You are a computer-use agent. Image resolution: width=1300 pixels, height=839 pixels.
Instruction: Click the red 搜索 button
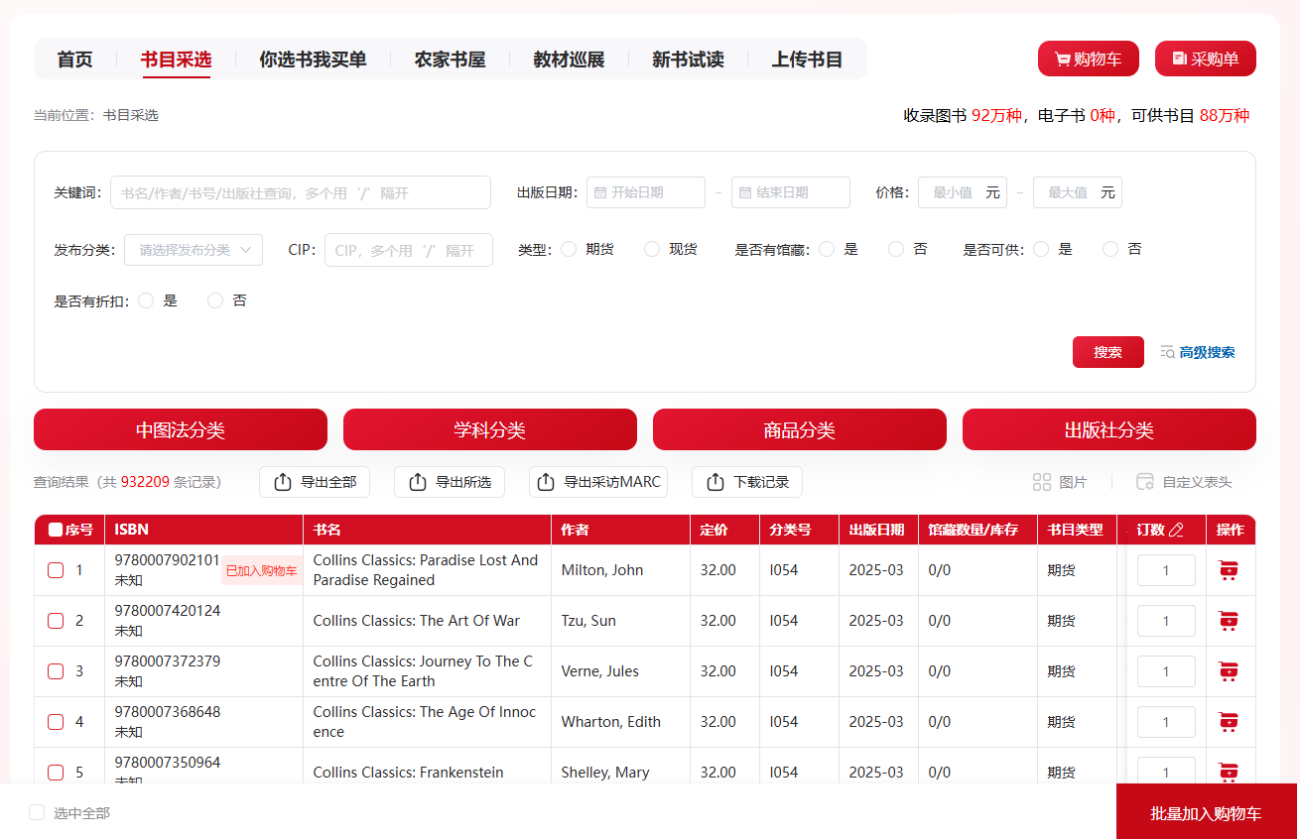(1108, 352)
